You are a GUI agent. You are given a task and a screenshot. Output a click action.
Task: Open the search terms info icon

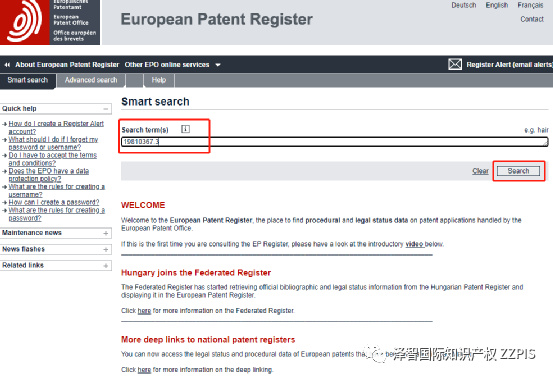point(185,129)
